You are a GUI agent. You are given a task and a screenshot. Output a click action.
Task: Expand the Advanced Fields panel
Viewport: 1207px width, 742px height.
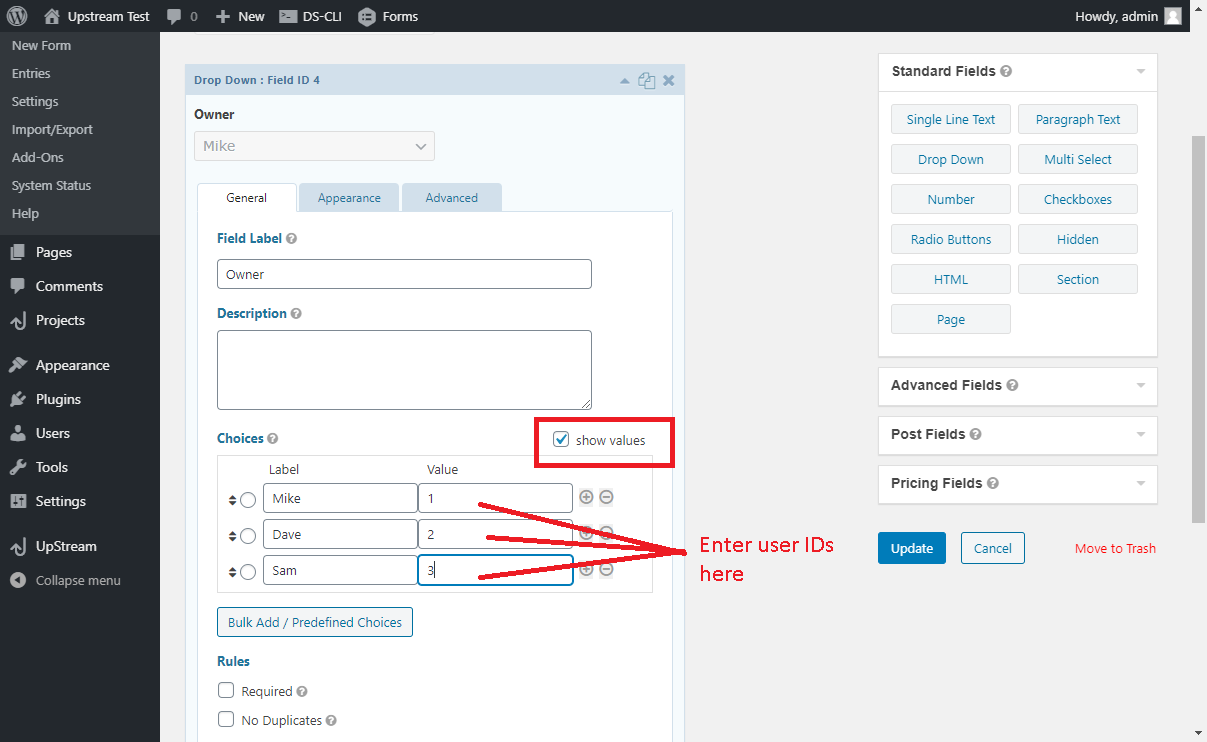(1140, 386)
